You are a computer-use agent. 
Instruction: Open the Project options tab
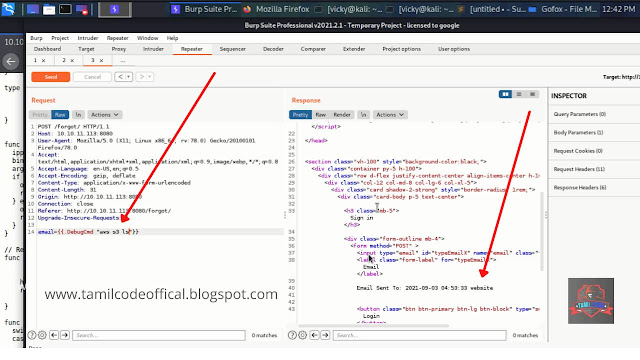[401, 49]
